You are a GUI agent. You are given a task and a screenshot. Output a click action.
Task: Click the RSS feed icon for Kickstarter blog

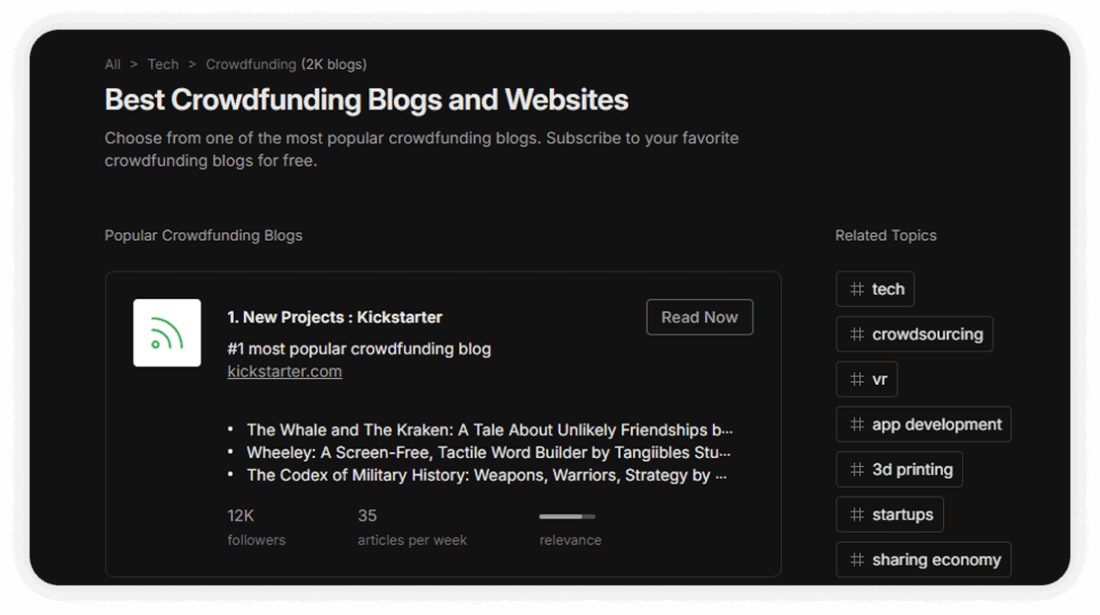pos(166,332)
